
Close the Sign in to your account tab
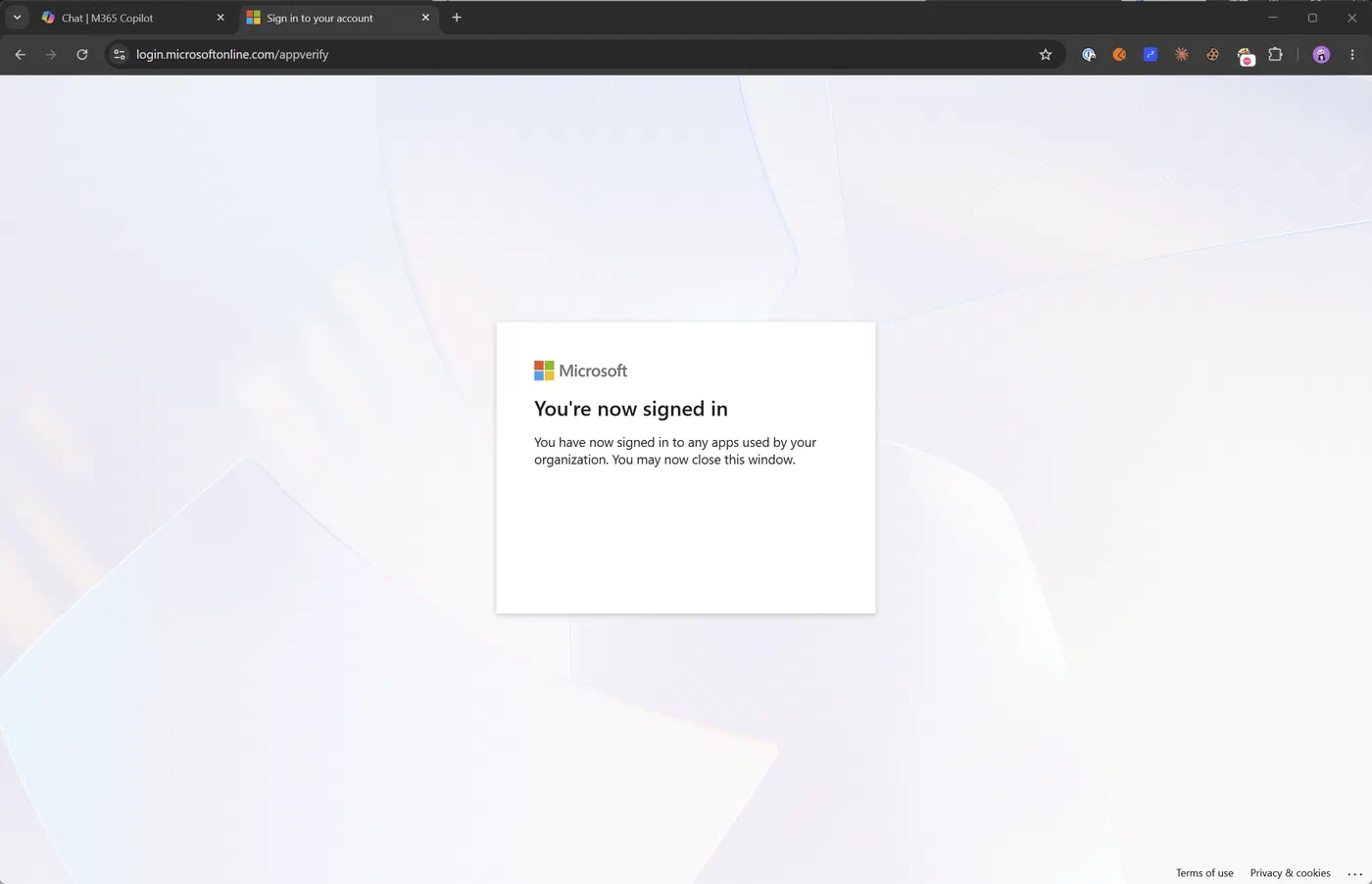click(425, 18)
